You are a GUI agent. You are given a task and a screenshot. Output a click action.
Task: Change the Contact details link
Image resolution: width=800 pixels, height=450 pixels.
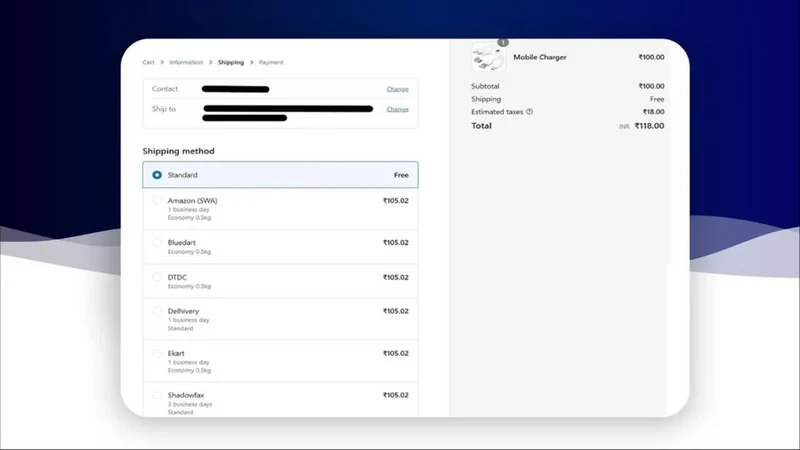coord(397,89)
